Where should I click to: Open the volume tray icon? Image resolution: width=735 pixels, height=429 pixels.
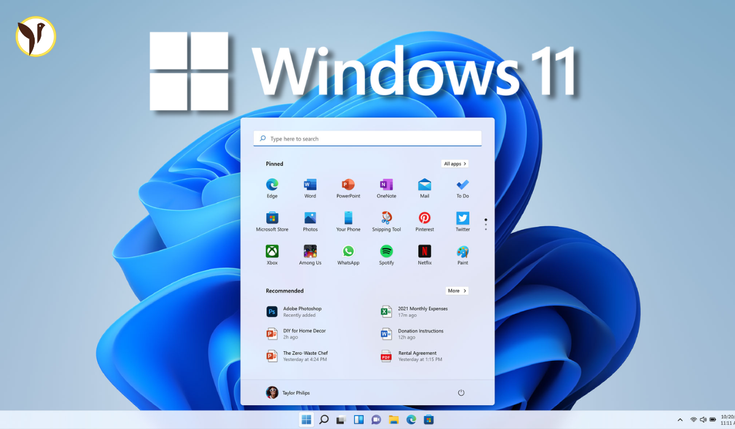tap(703, 420)
